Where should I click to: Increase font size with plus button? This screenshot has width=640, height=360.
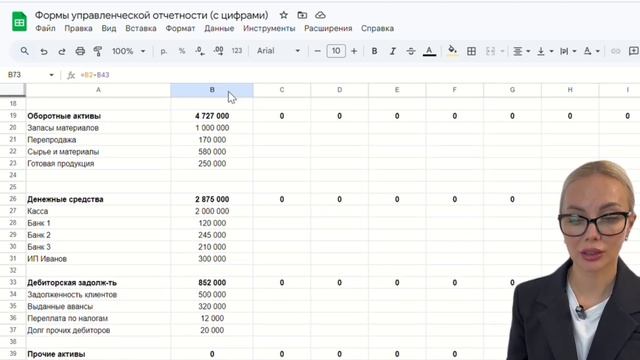354,51
